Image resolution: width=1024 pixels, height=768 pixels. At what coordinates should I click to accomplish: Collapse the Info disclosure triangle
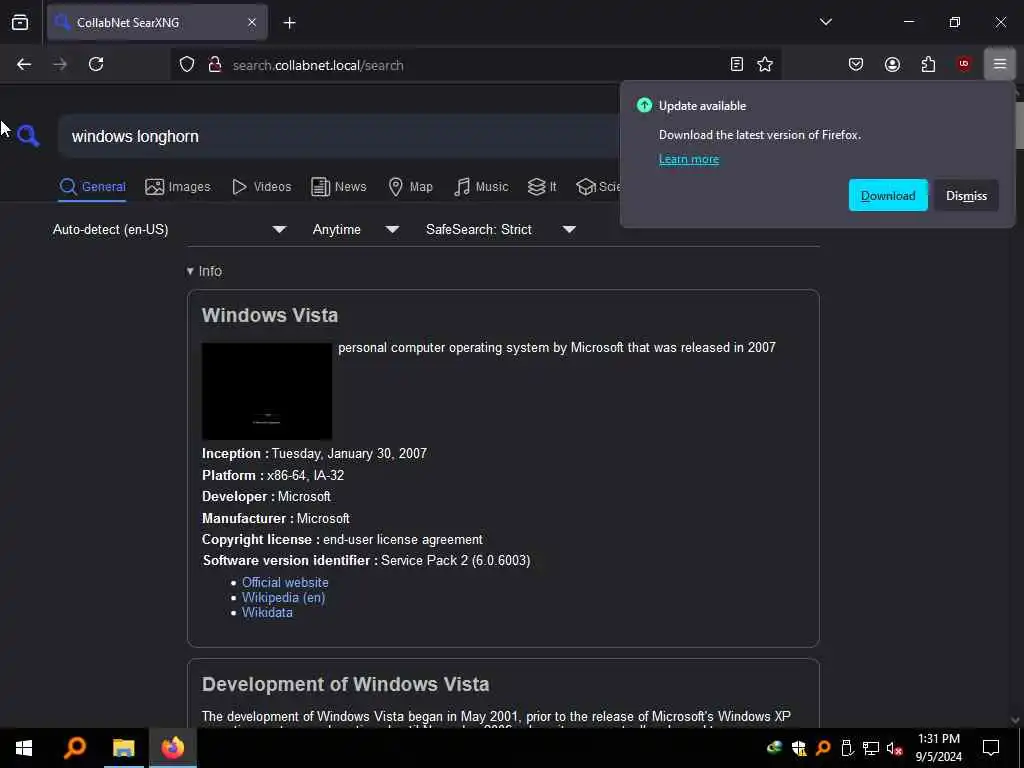coord(190,271)
